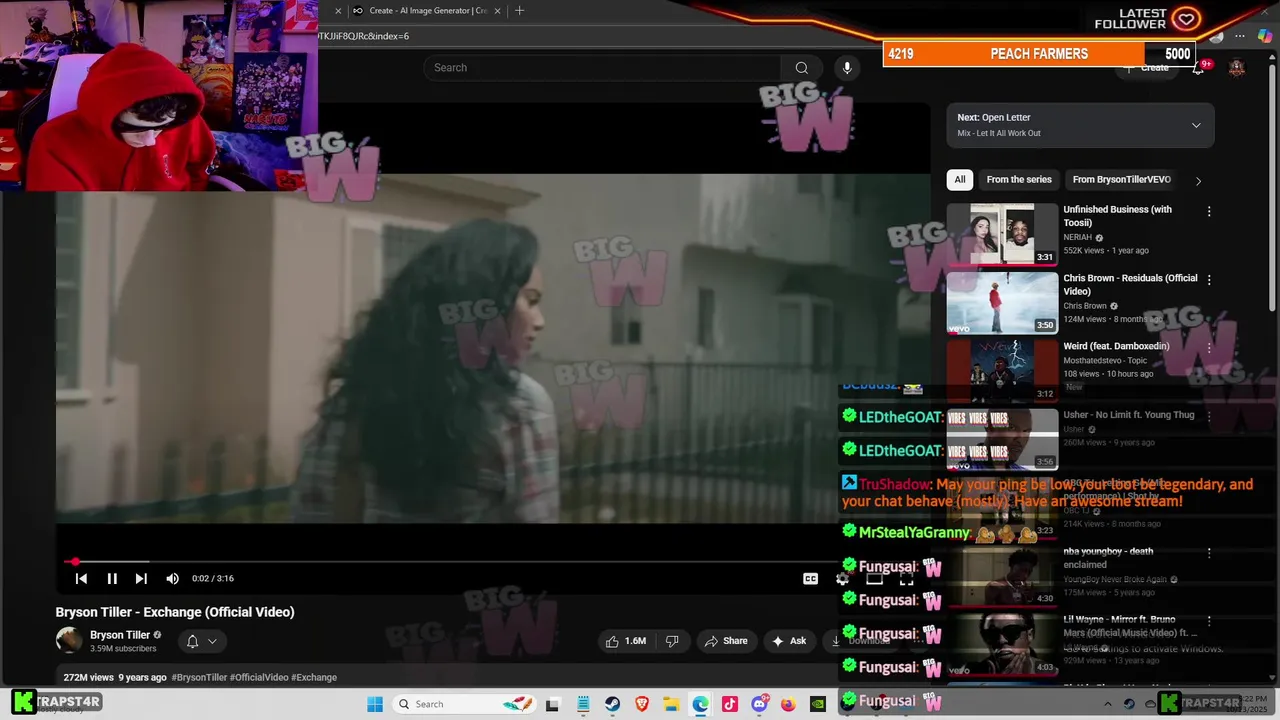This screenshot has width=1280, height=720.
Task: Start voice search with the microphone icon
Action: pos(847,68)
